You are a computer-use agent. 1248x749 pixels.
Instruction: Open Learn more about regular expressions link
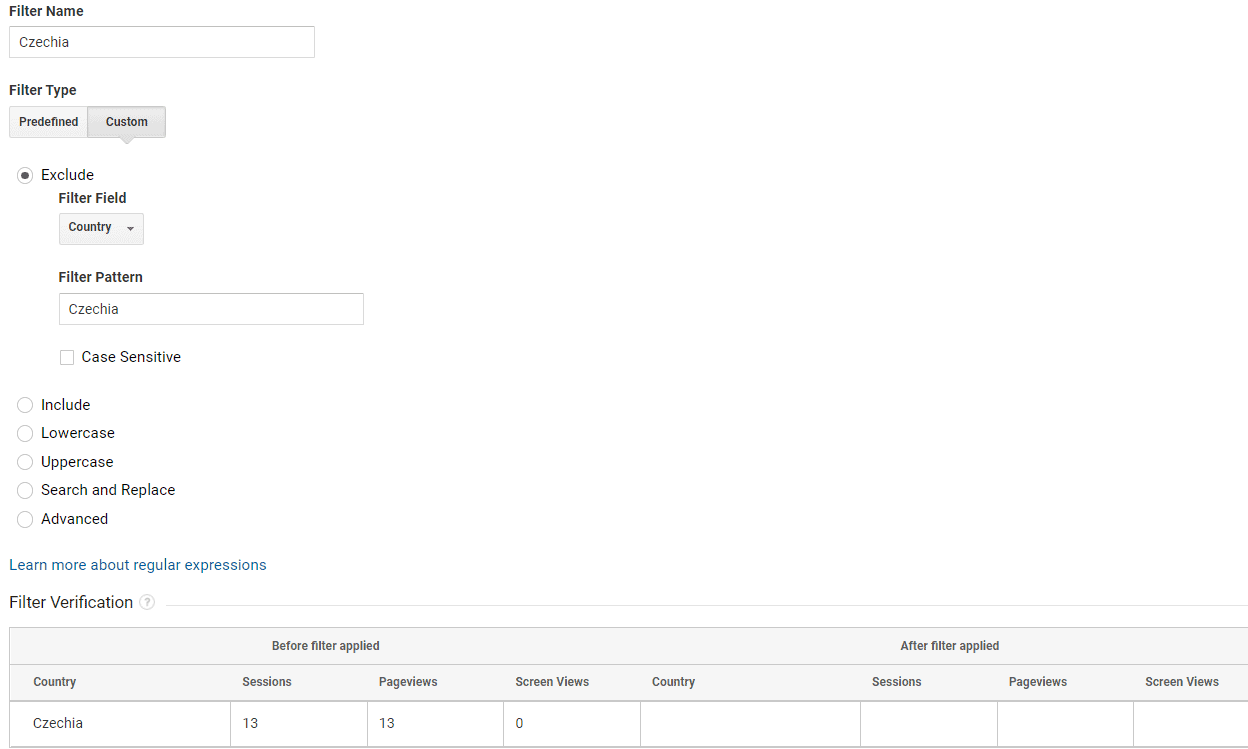(x=138, y=565)
